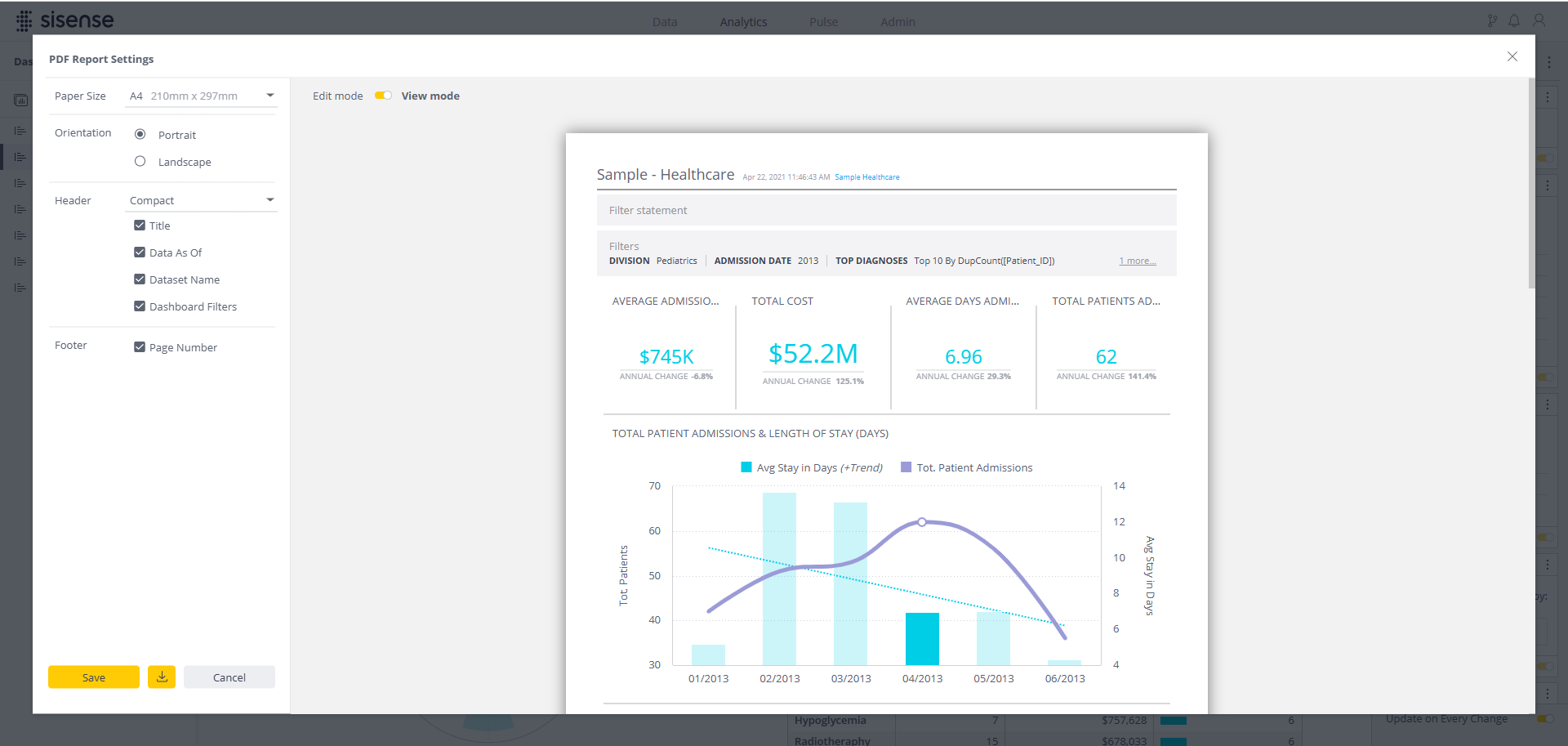Viewport: 1568px width, 746px height.
Task: Open the Paper Size A4 dropdown
Action: (202, 96)
